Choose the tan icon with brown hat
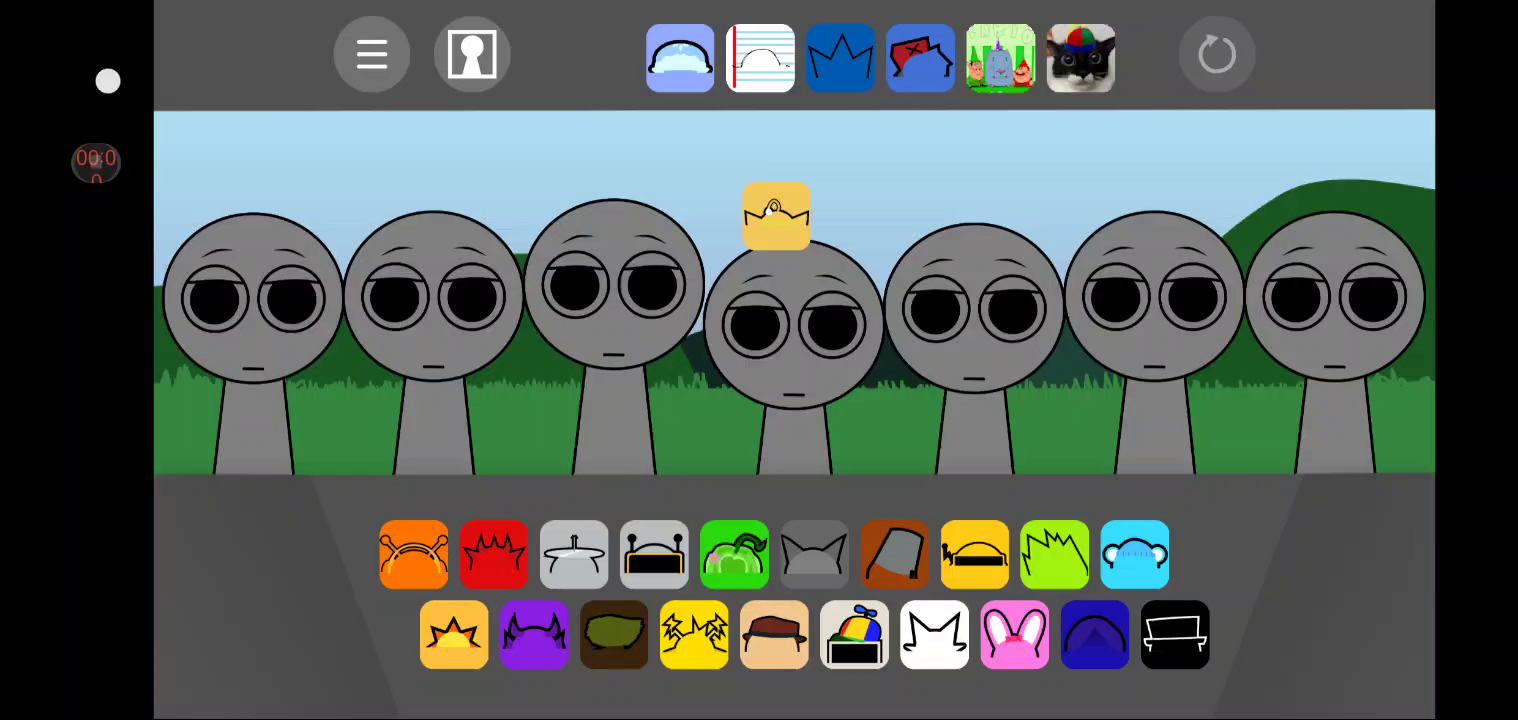Screen dimensions: 1518x720 (774, 635)
